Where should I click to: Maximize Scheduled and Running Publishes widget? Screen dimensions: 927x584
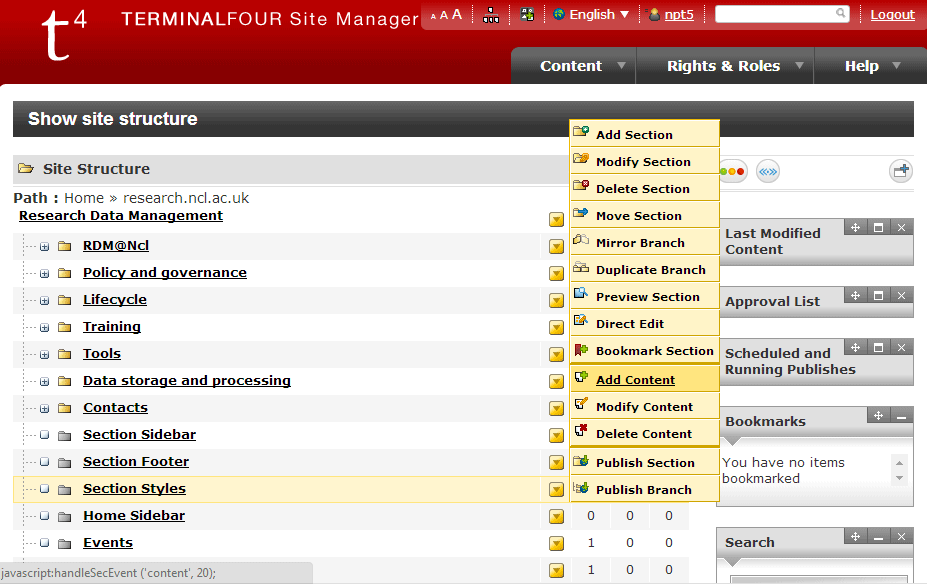[x=878, y=347]
